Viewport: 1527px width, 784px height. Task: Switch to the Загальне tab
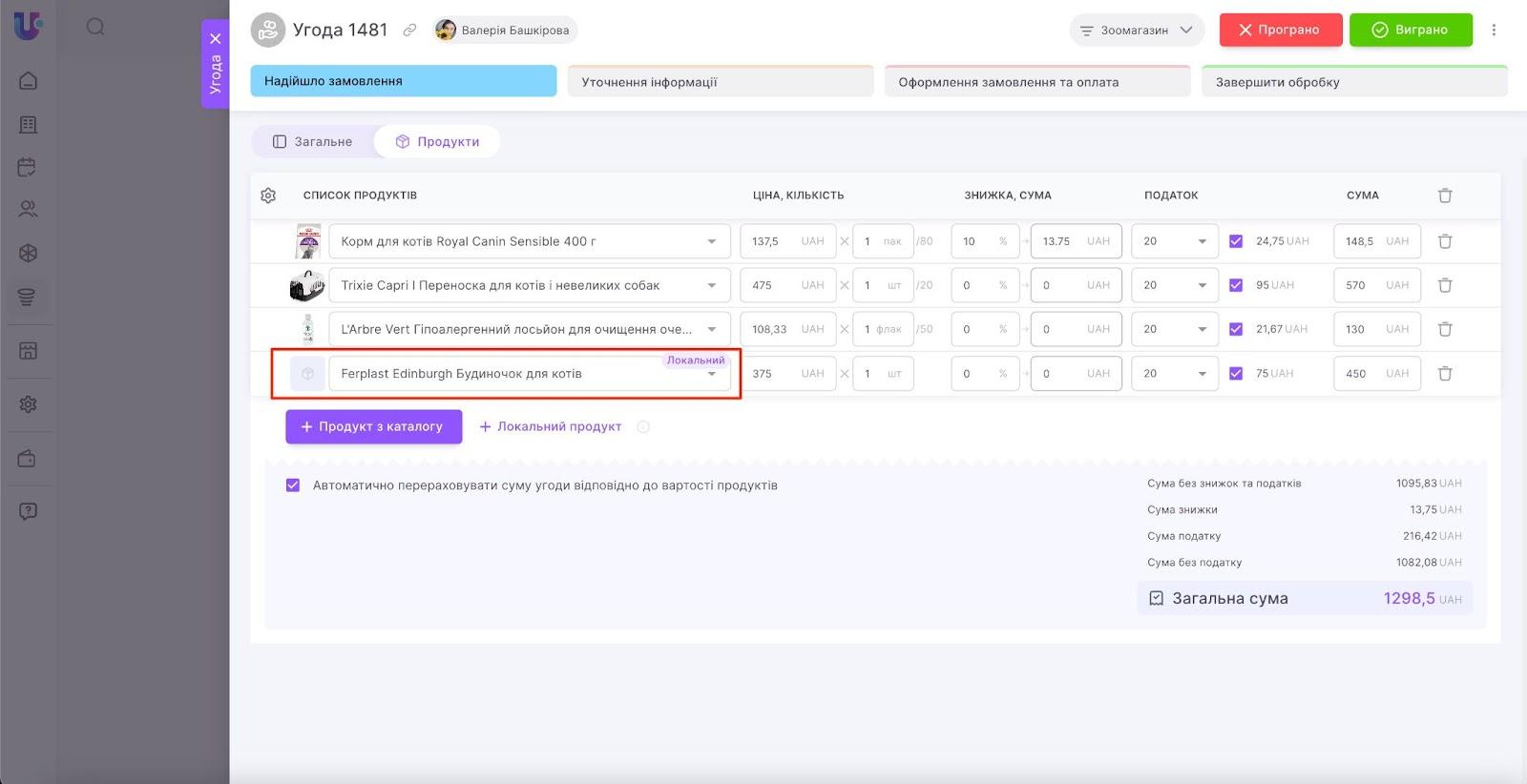[x=313, y=142]
